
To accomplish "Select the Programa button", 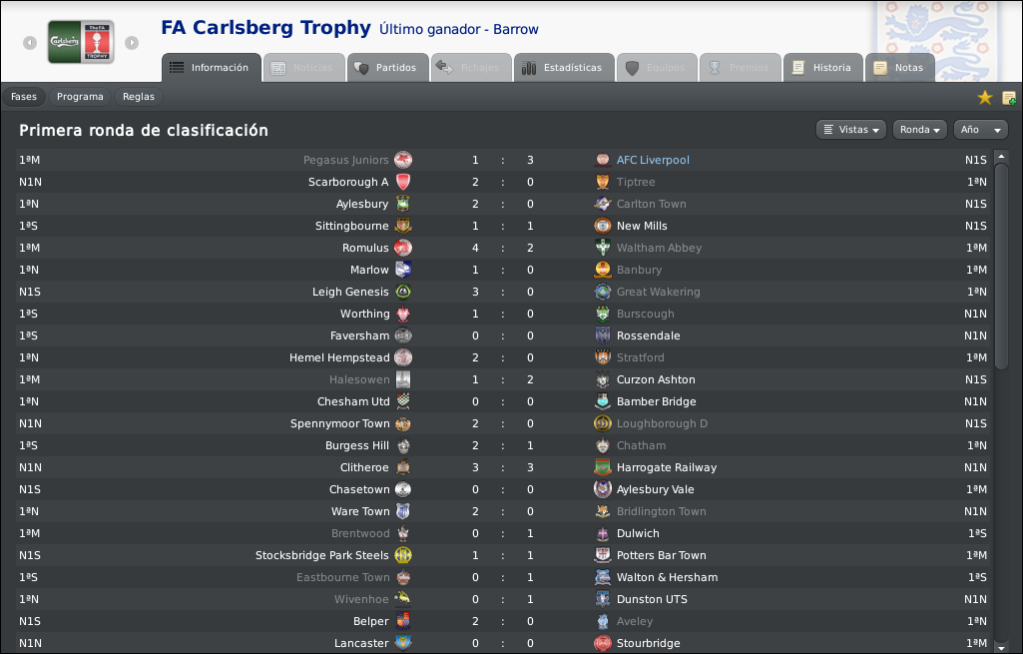I will pyautogui.click(x=80, y=97).
